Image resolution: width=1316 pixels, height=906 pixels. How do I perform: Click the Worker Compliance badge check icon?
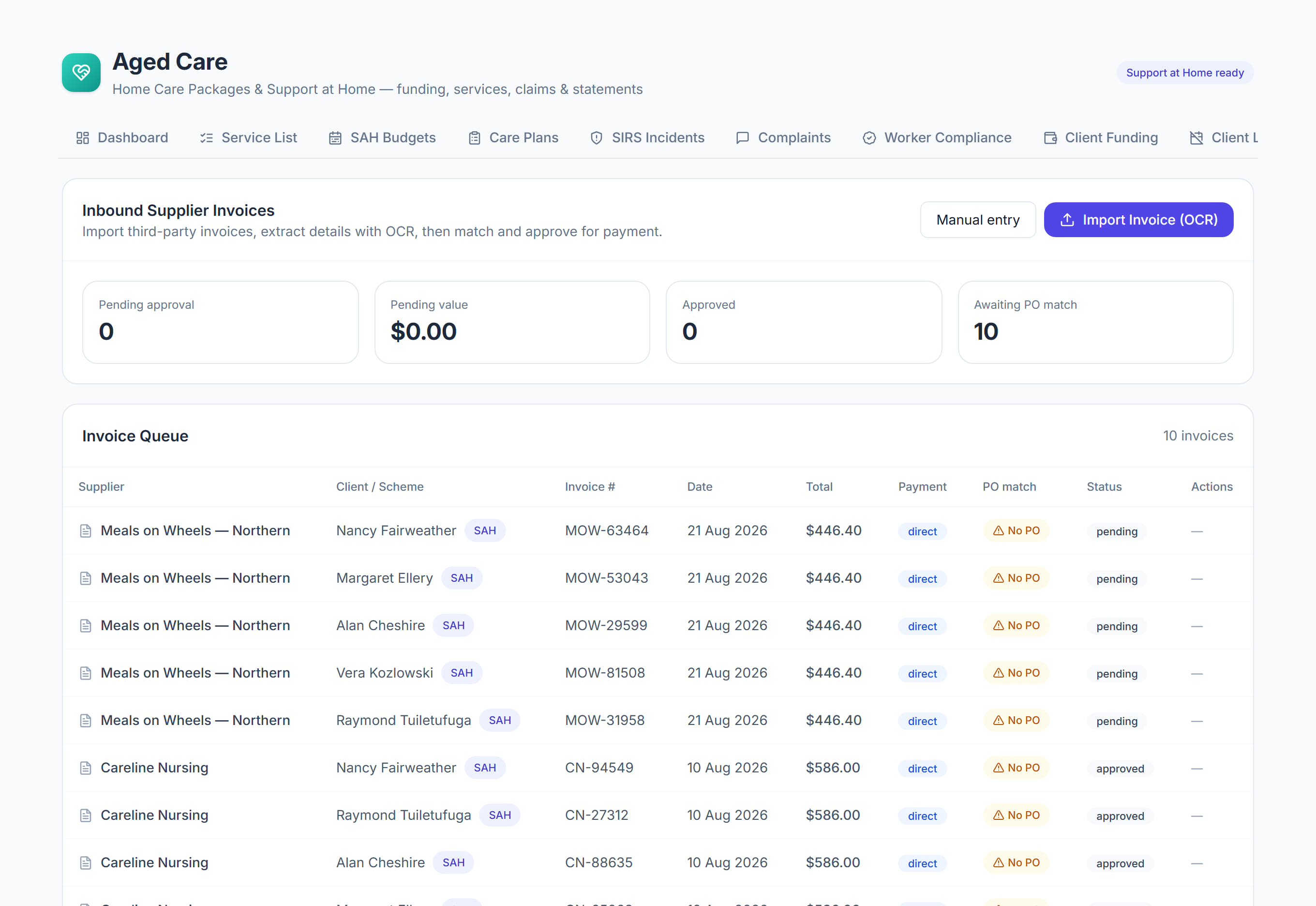[869, 138]
